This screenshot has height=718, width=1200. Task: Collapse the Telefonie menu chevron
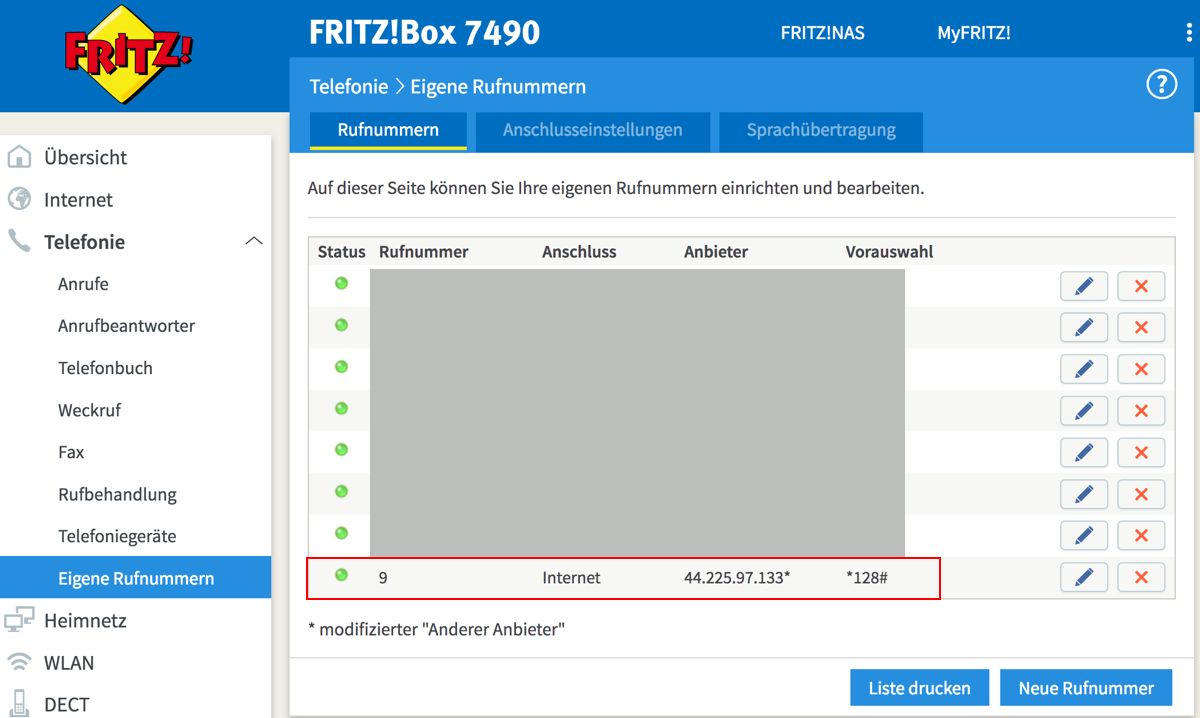(x=254, y=241)
